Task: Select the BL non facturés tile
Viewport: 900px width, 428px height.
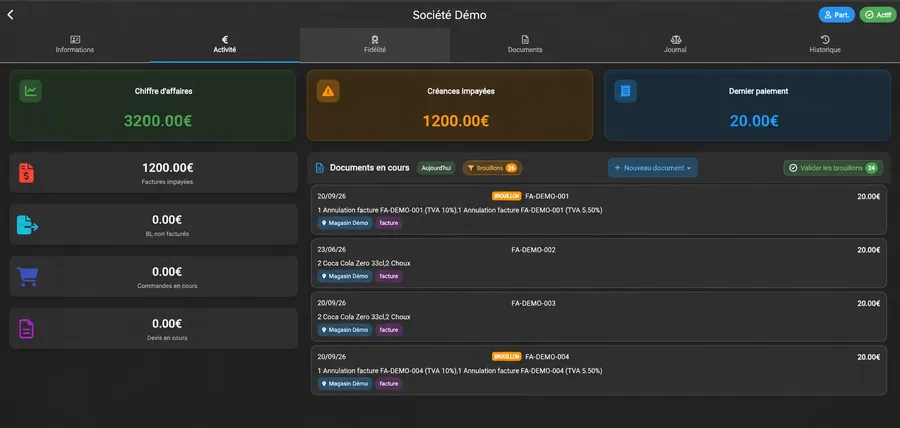Action: point(153,225)
